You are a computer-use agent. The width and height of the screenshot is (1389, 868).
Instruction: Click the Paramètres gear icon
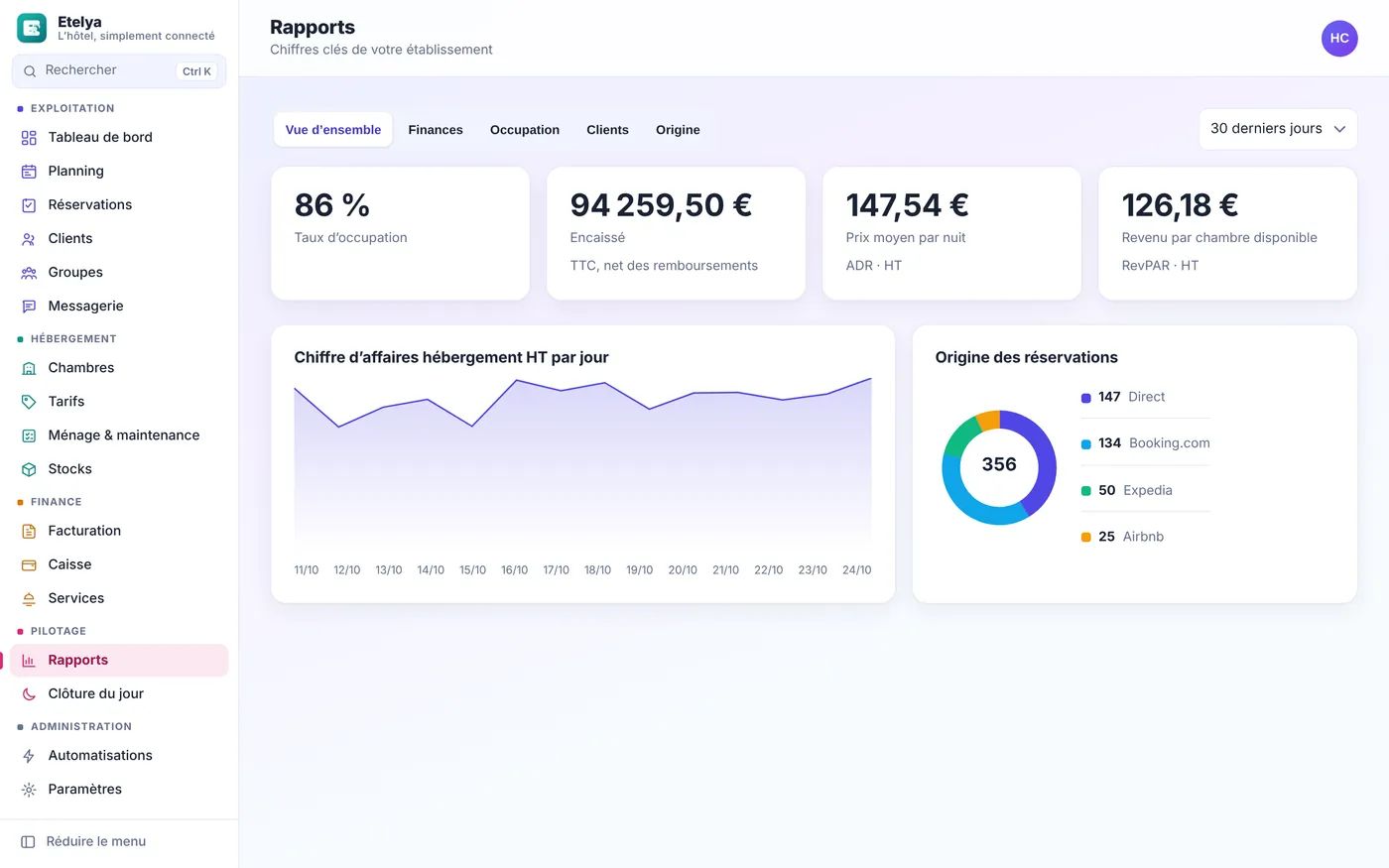29,790
